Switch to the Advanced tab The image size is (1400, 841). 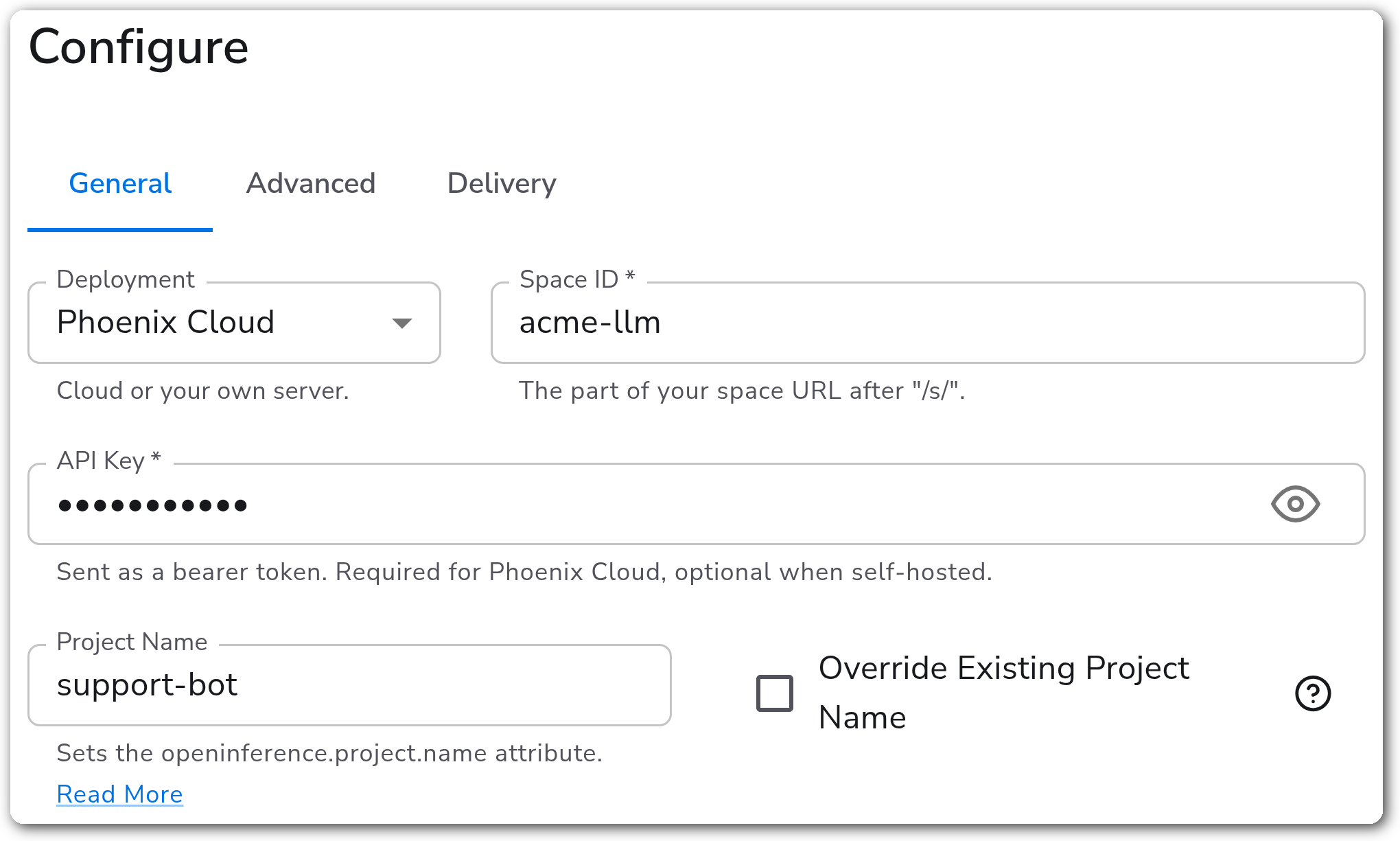point(311,184)
